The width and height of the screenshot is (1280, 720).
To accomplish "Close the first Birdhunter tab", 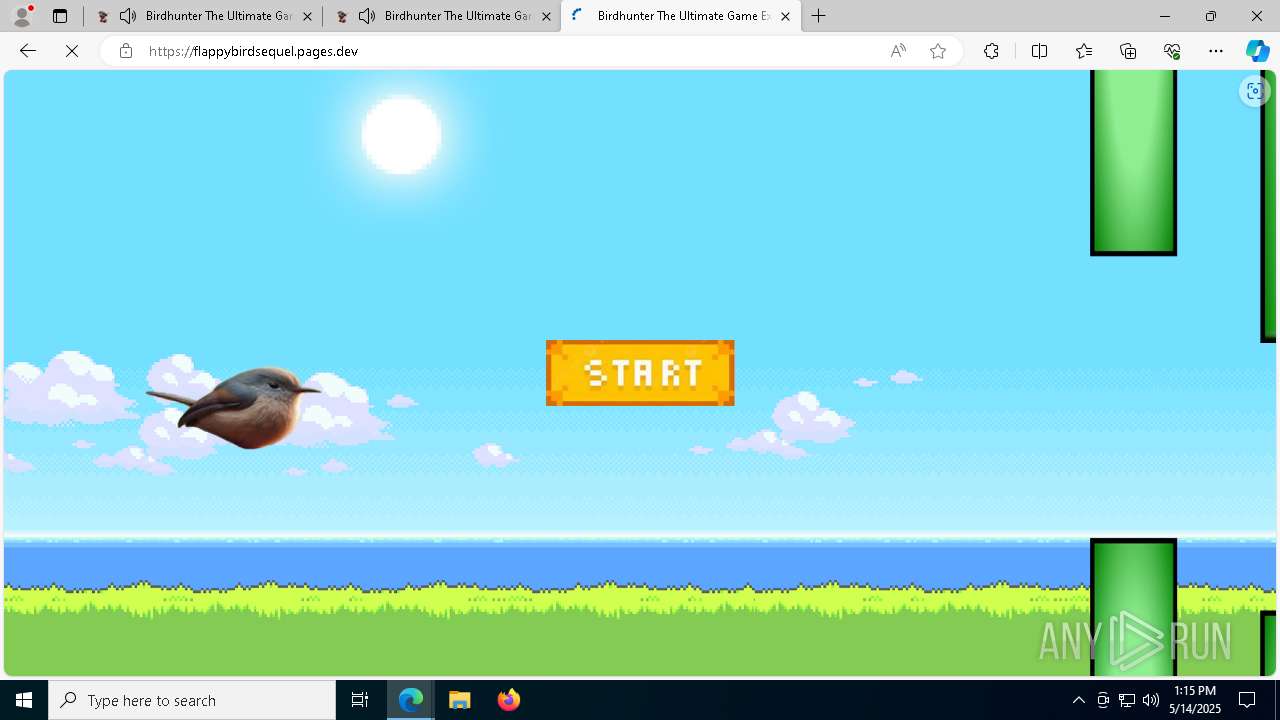I will [x=308, y=16].
